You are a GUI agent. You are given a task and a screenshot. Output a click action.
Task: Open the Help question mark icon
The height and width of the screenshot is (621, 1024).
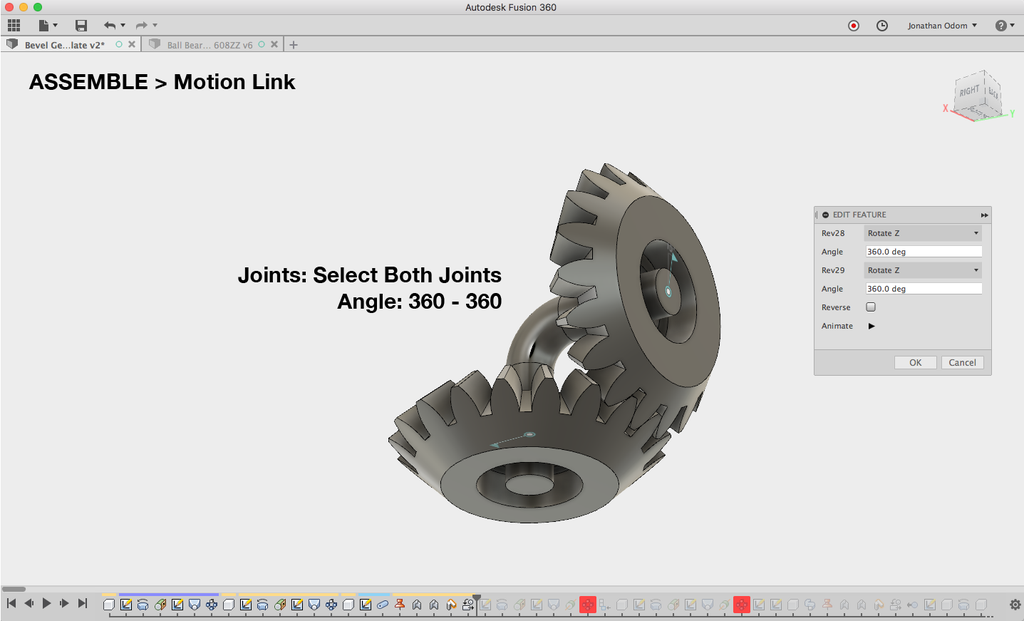point(1000,25)
